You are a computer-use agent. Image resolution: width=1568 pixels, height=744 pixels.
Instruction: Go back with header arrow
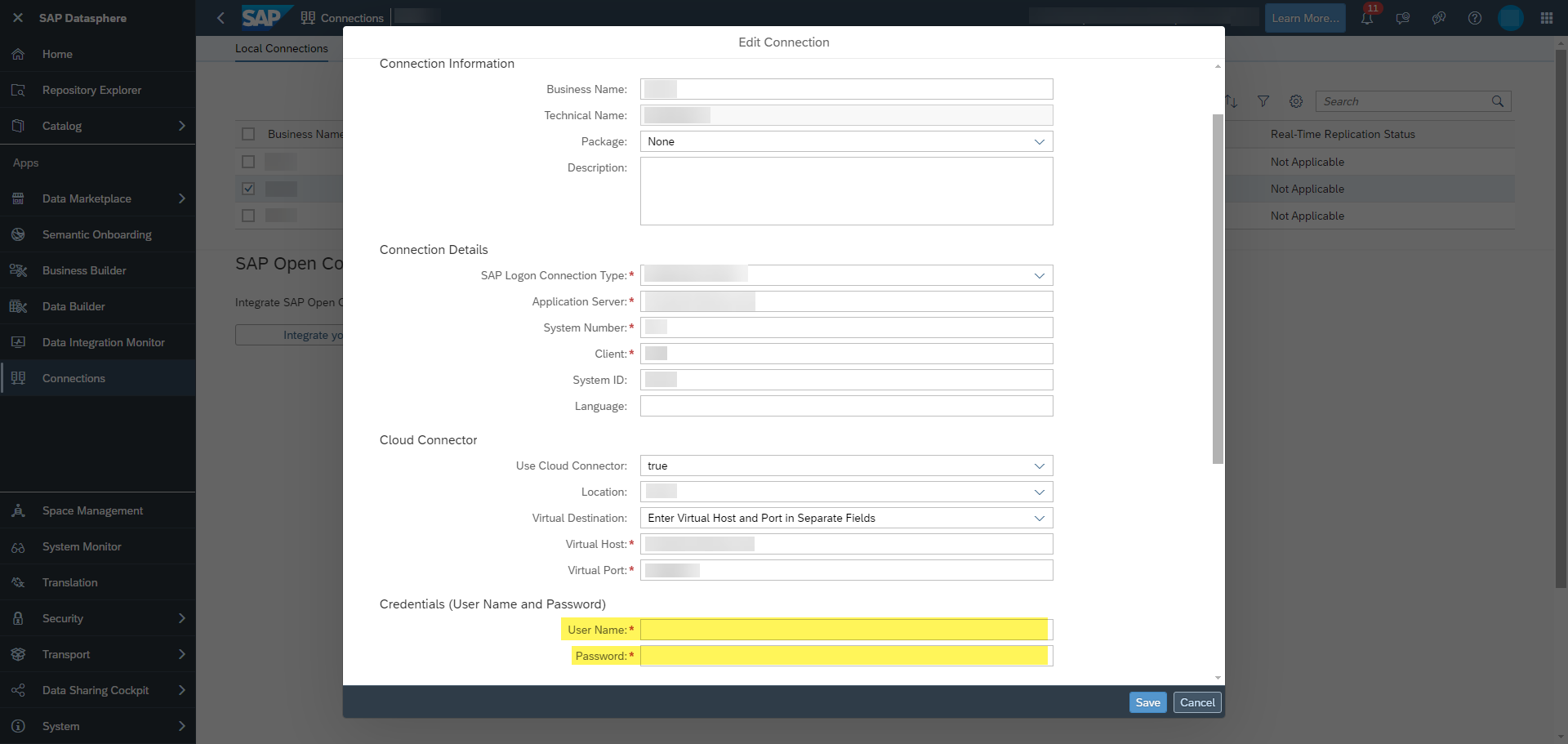pyautogui.click(x=220, y=18)
